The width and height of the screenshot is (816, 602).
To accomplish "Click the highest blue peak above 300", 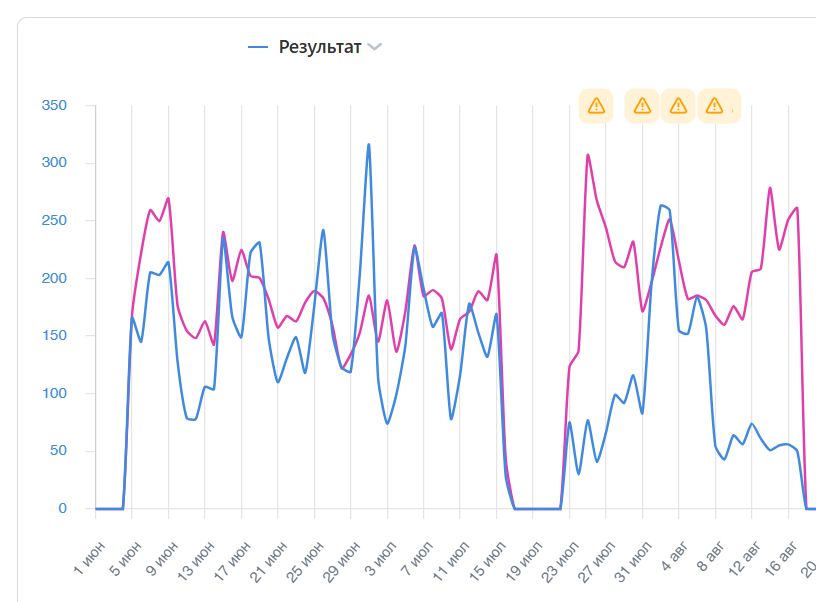I will point(368,145).
